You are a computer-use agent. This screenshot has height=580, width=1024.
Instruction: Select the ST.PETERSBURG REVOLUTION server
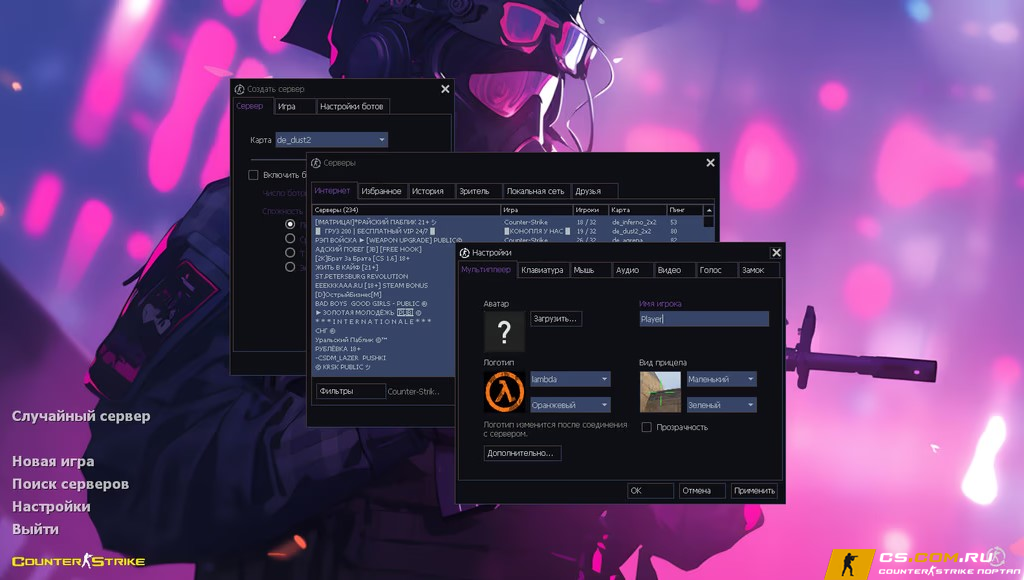(384, 276)
